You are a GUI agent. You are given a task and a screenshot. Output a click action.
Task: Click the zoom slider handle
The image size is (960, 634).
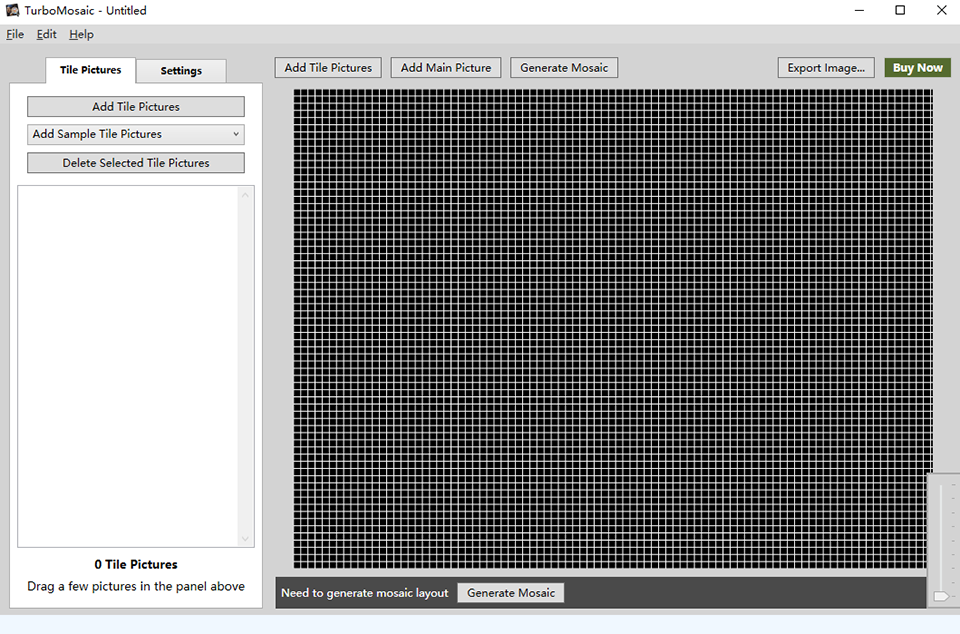point(941,596)
